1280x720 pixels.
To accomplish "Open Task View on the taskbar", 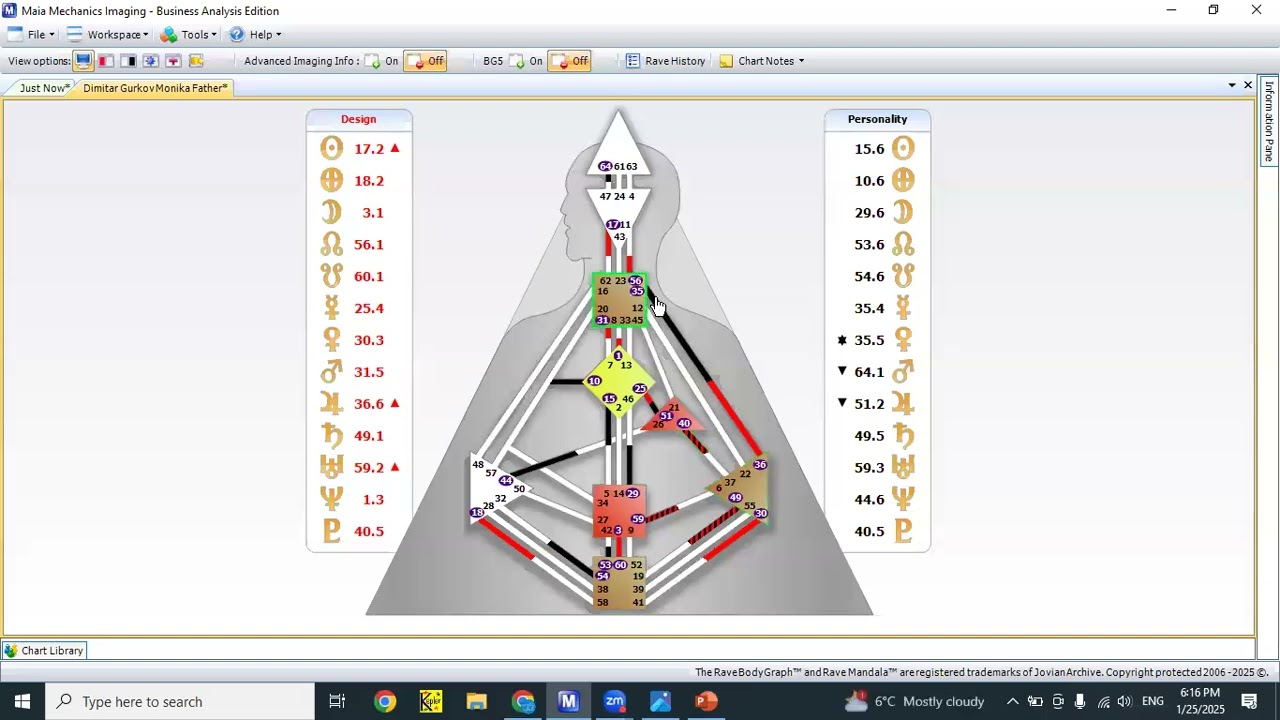I will 337,701.
